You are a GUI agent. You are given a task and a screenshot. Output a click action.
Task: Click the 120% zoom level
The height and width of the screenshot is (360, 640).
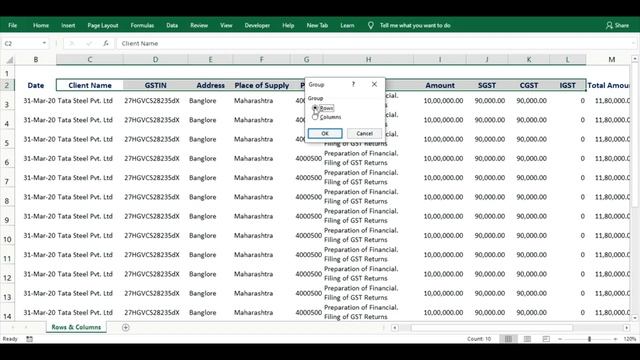629,339
